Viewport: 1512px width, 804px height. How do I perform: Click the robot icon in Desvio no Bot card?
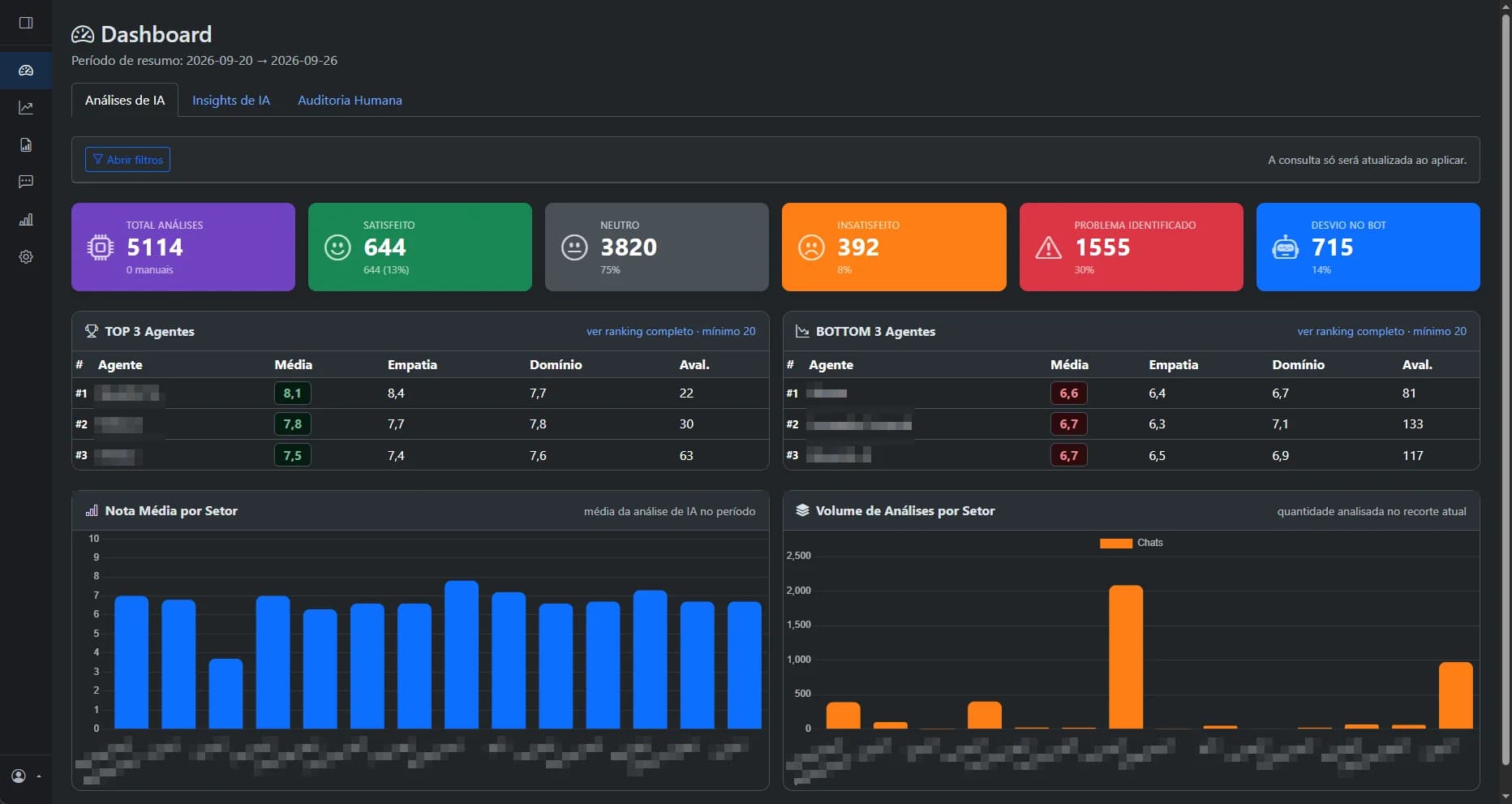(x=1285, y=247)
